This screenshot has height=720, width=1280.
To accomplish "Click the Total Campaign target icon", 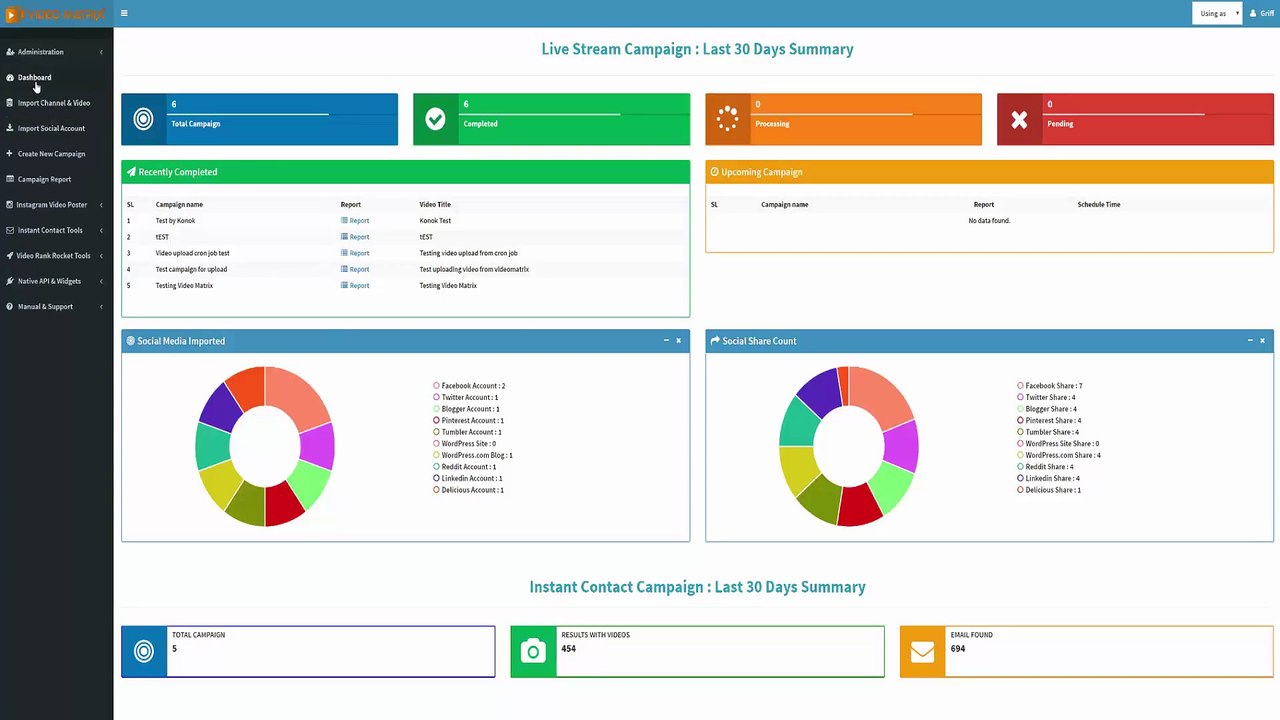I will [x=144, y=119].
